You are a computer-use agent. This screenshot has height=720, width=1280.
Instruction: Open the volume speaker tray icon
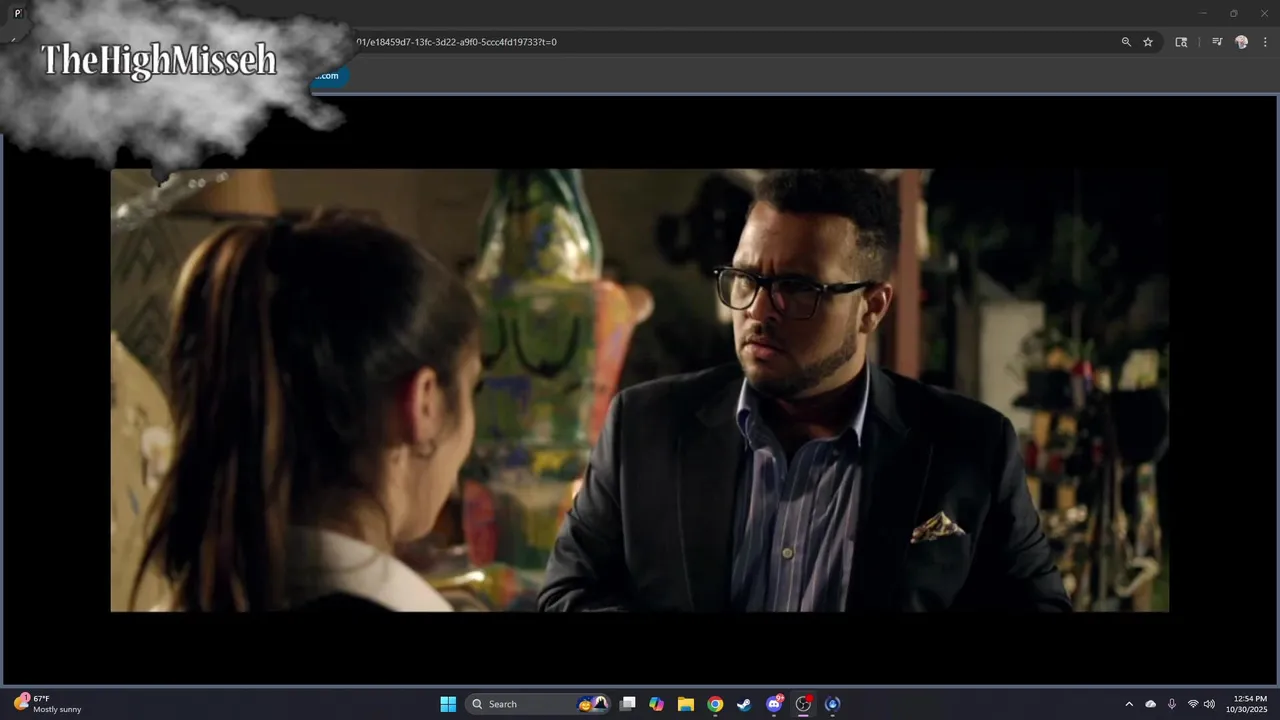1210,704
